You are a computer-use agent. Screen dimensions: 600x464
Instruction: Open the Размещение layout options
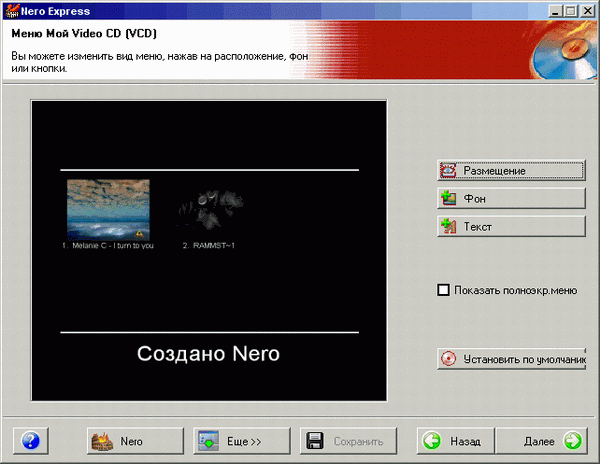point(511,171)
